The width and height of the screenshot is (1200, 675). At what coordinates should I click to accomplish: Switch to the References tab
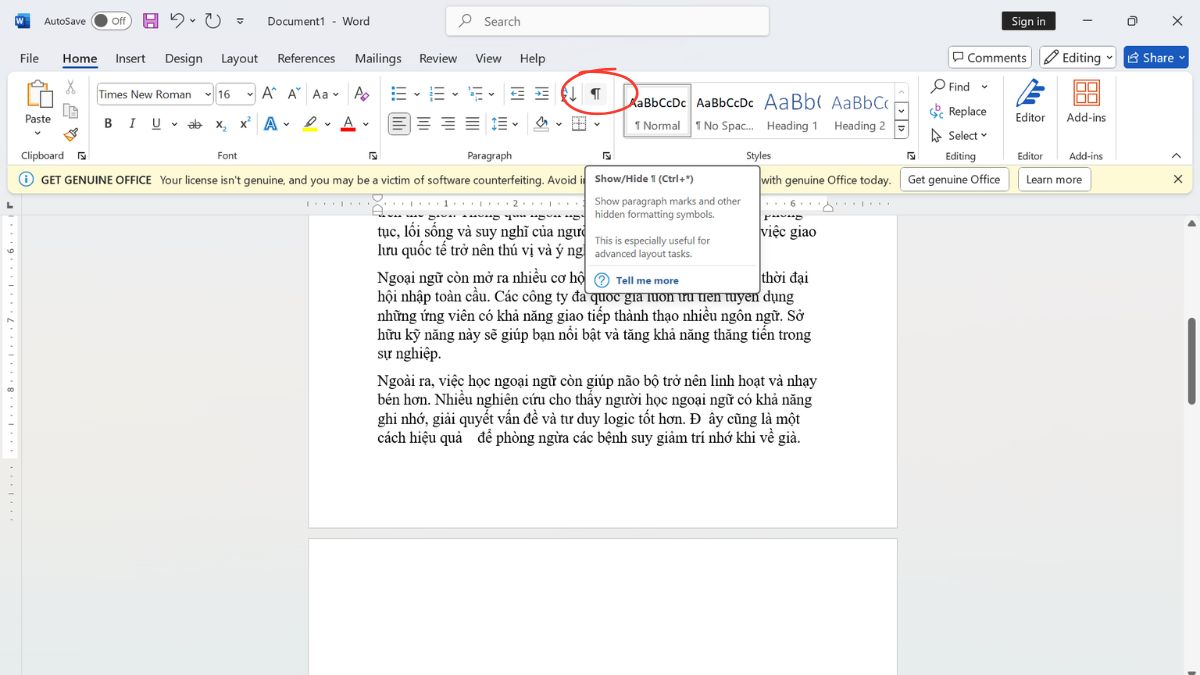coord(306,58)
